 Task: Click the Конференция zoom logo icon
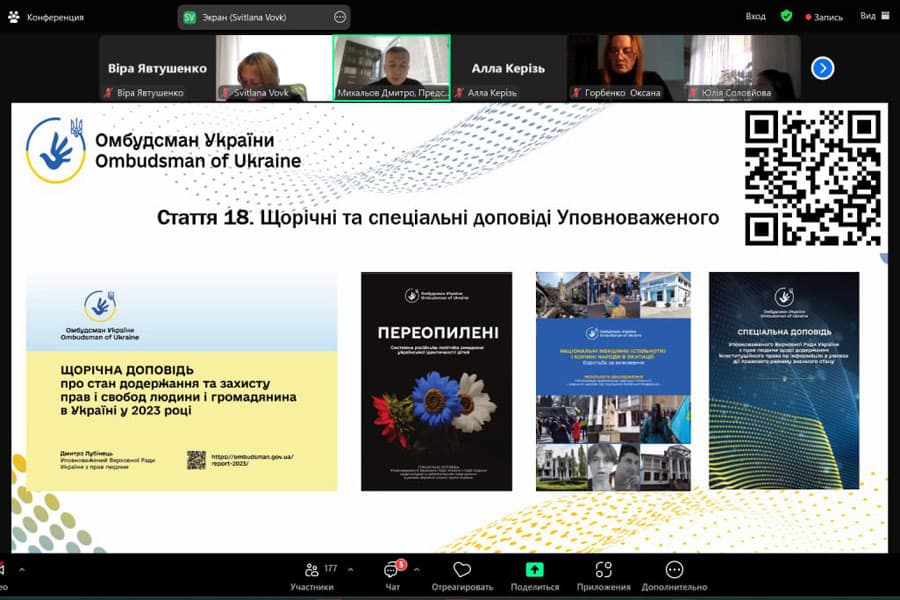[14, 17]
